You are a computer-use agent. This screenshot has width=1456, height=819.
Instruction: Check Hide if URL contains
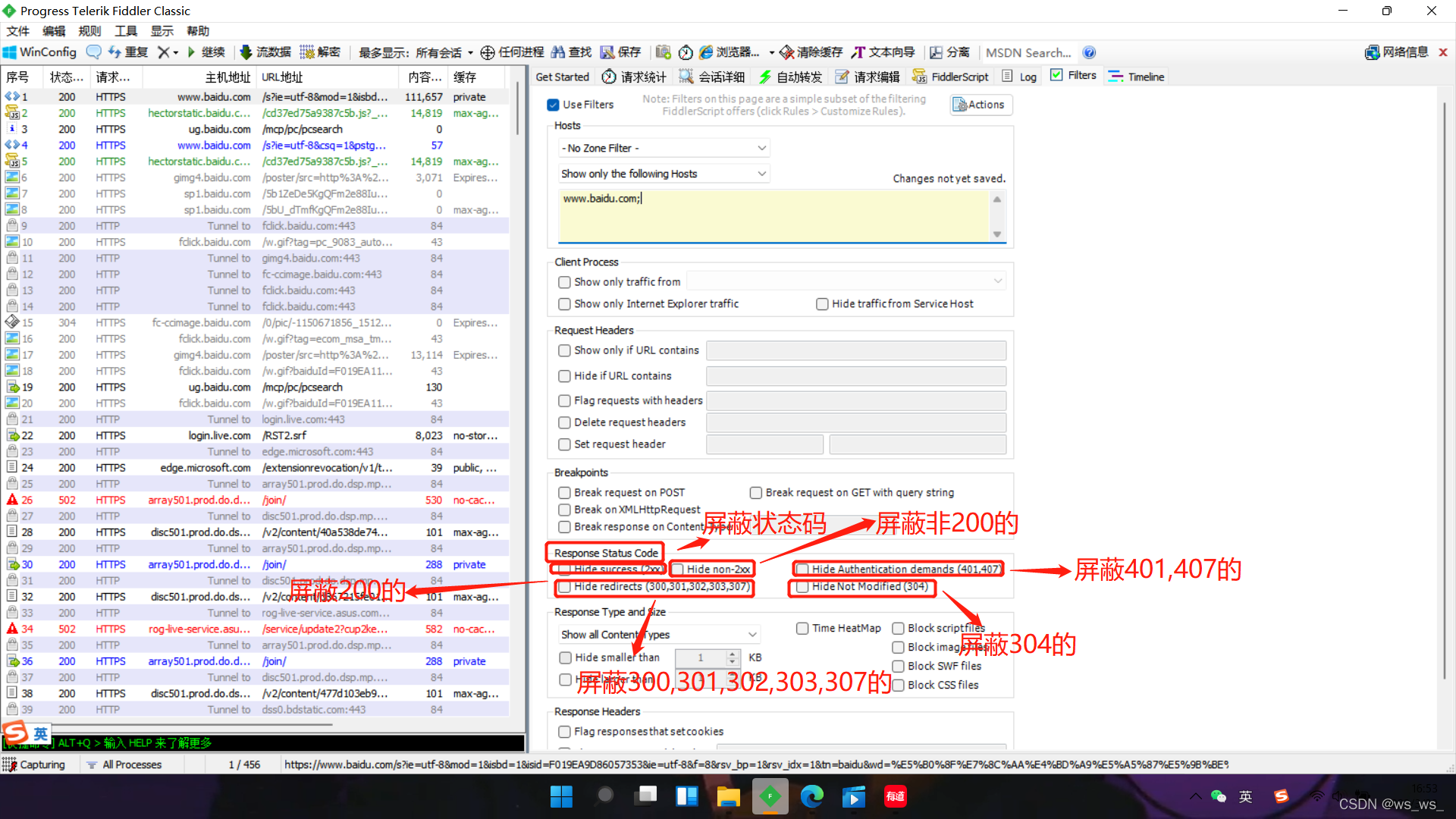coord(564,376)
